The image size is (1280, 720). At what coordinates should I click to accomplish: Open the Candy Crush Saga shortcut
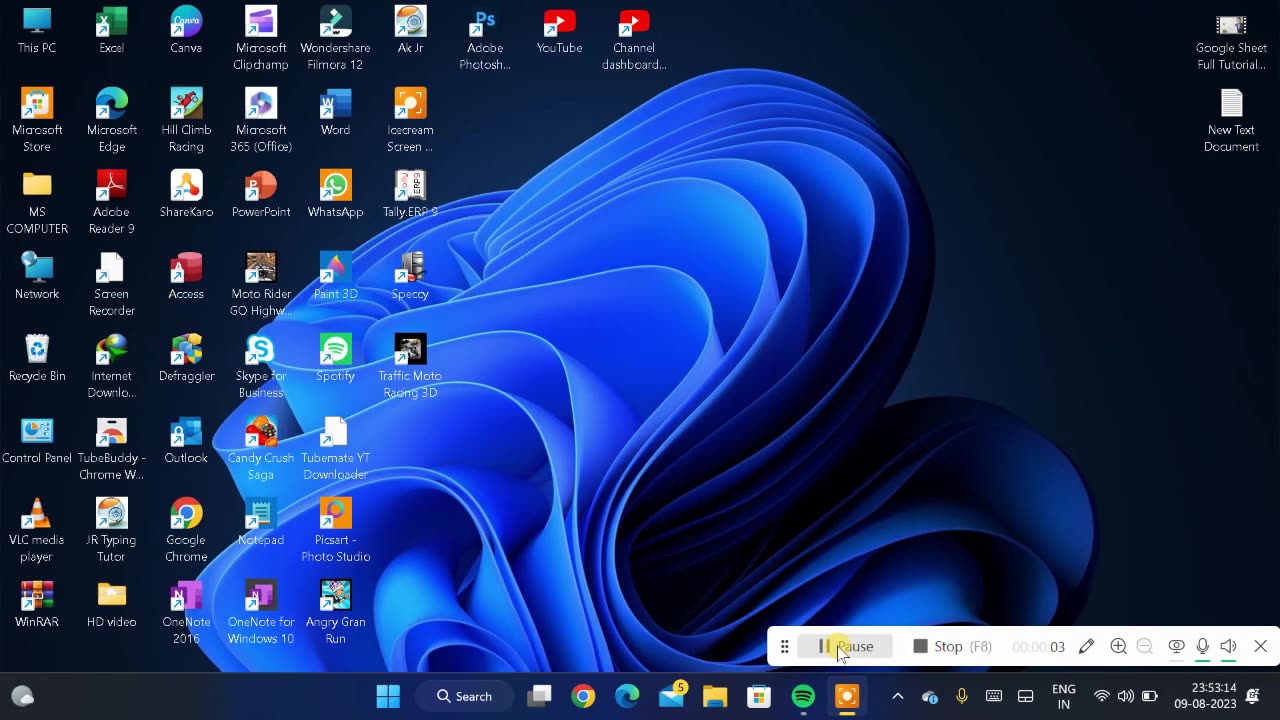pos(260,449)
